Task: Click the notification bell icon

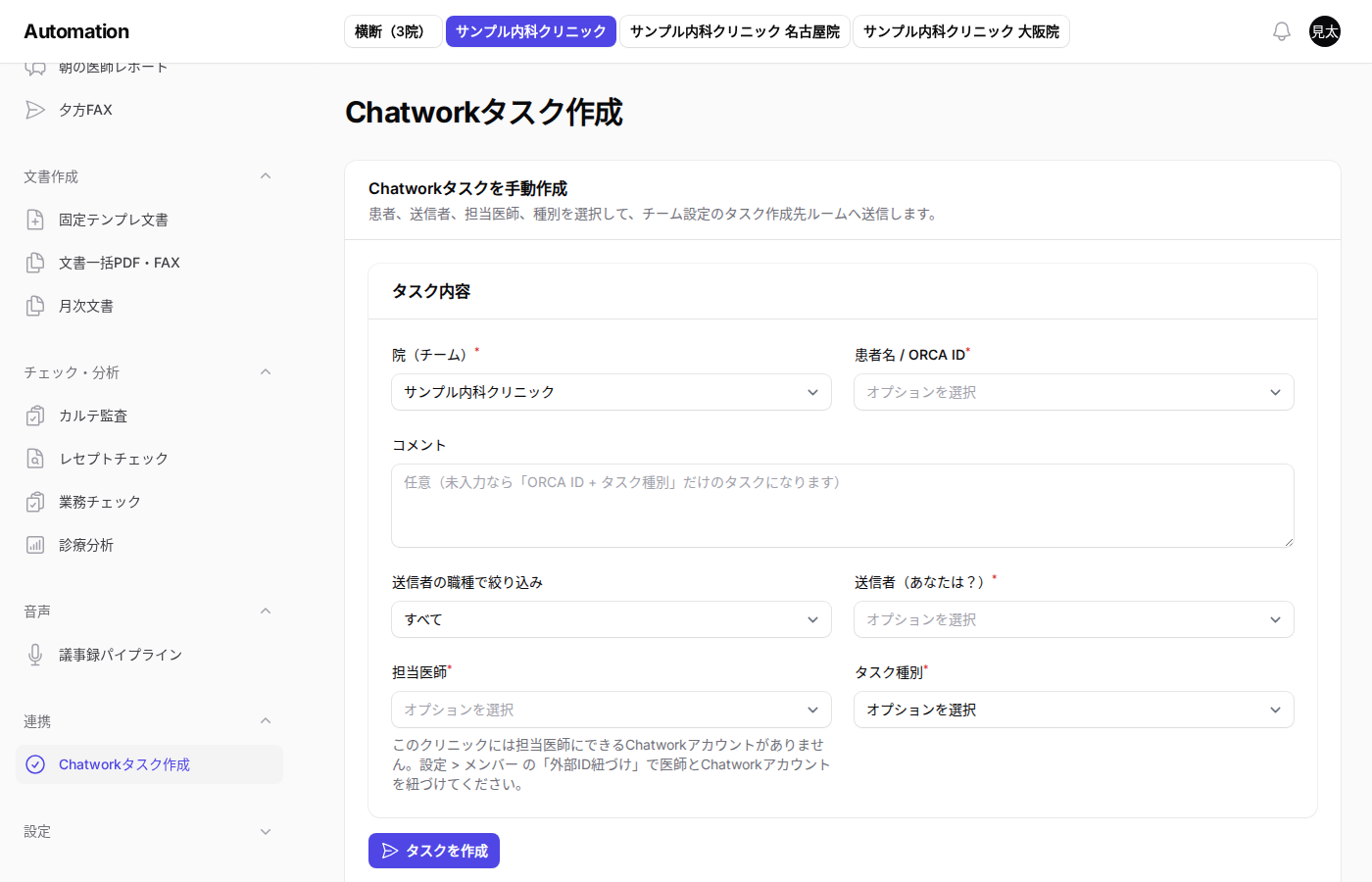Action: pos(1281,31)
